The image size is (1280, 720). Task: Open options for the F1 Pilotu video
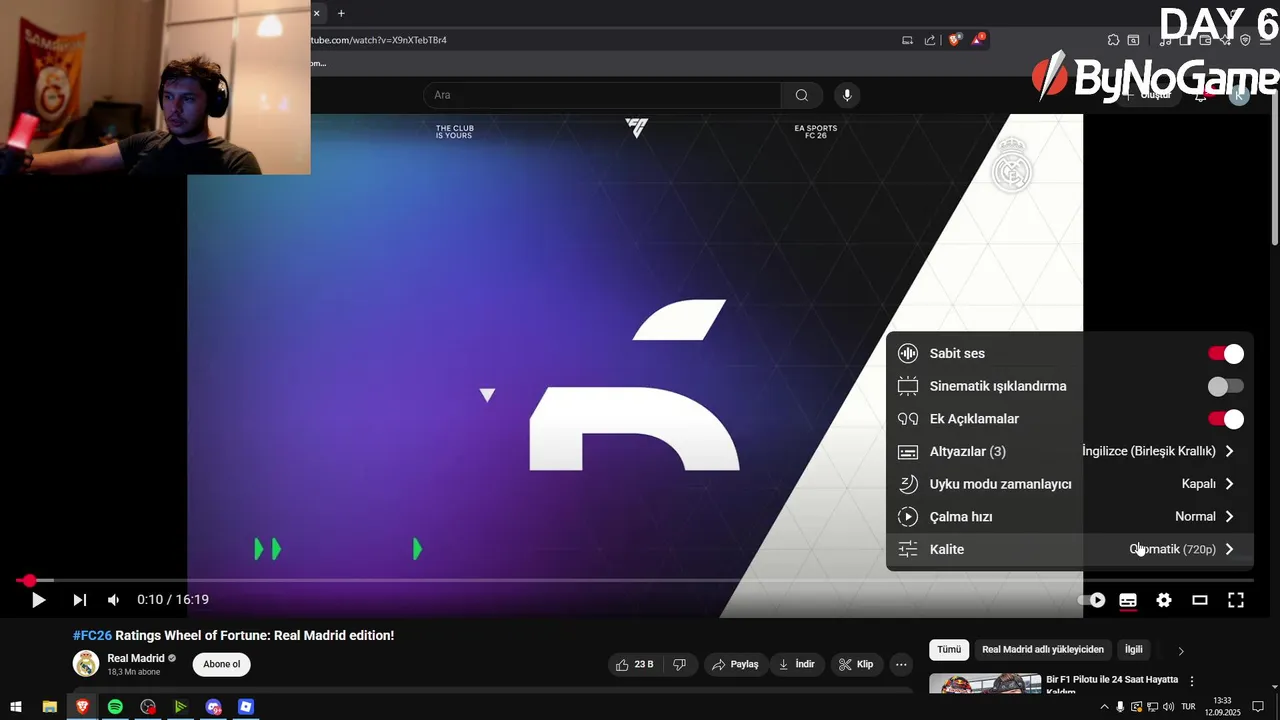coord(1192,681)
